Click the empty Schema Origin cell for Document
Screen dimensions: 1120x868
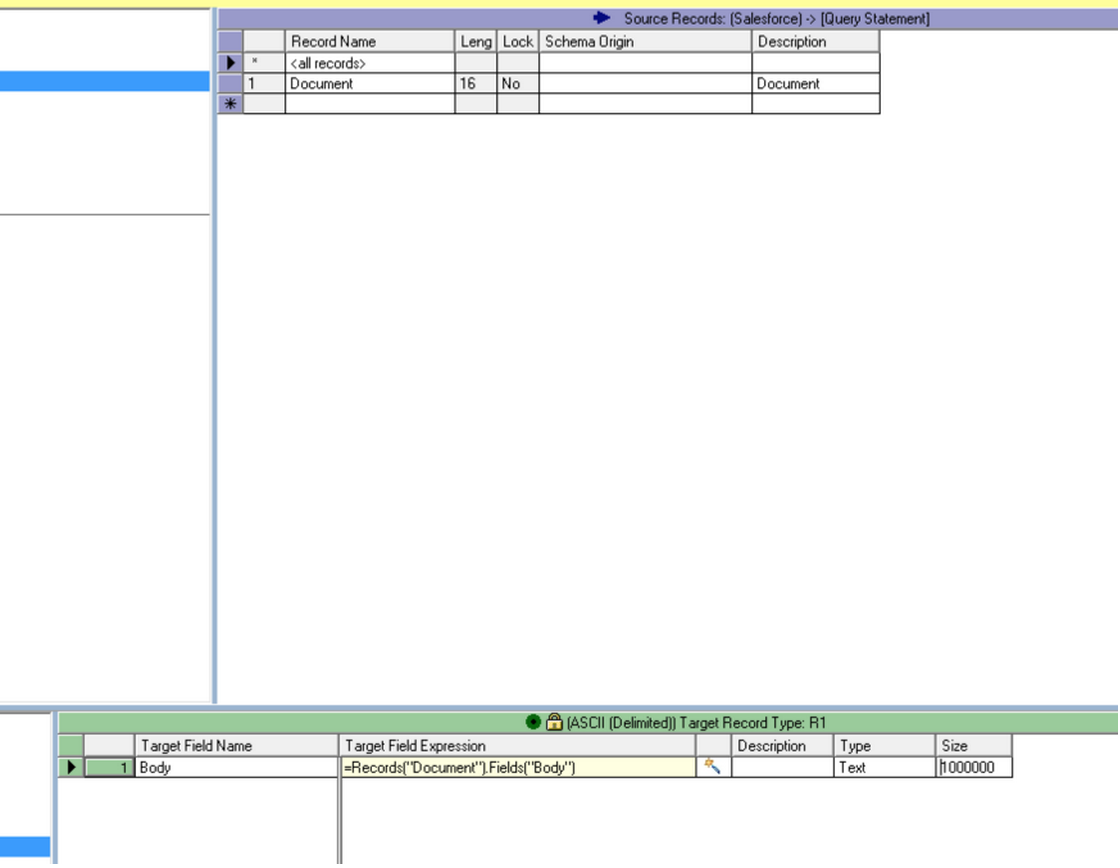tap(645, 84)
